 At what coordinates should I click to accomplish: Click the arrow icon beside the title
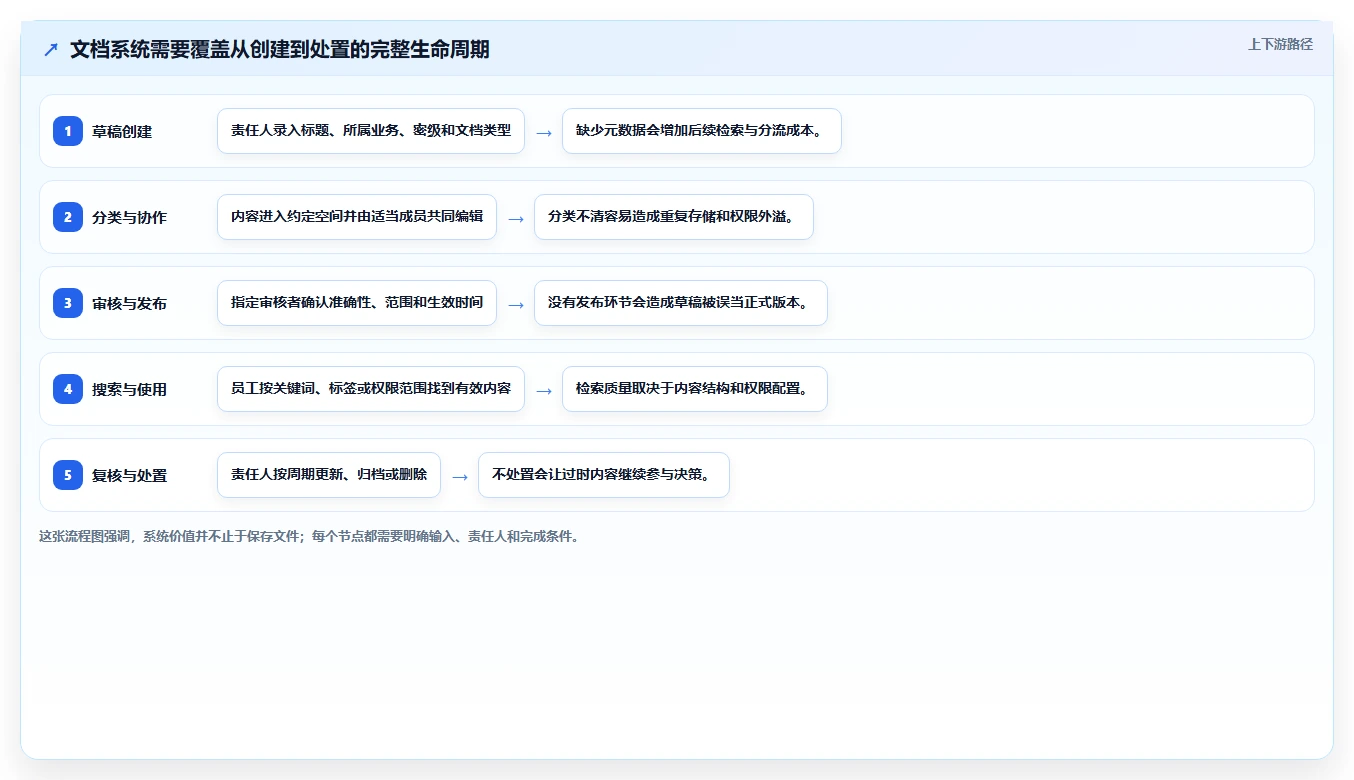(x=51, y=49)
